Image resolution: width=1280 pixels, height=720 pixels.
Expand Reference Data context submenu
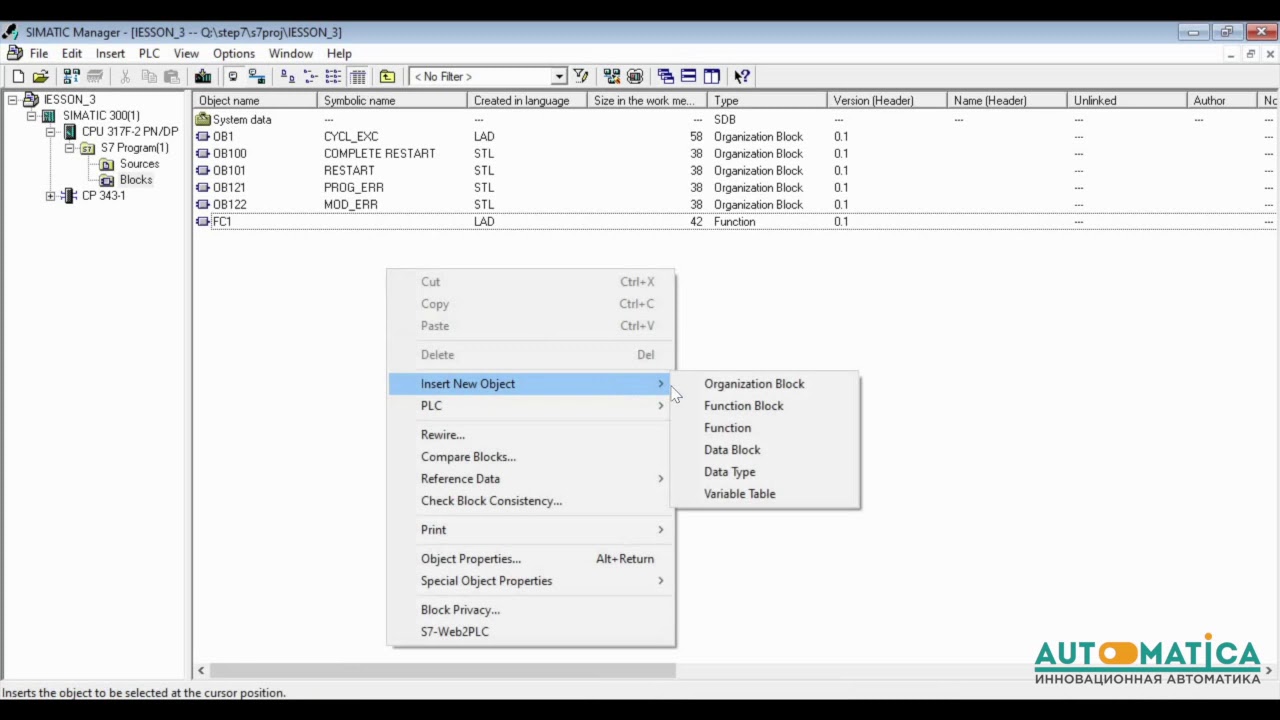point(531,479)
